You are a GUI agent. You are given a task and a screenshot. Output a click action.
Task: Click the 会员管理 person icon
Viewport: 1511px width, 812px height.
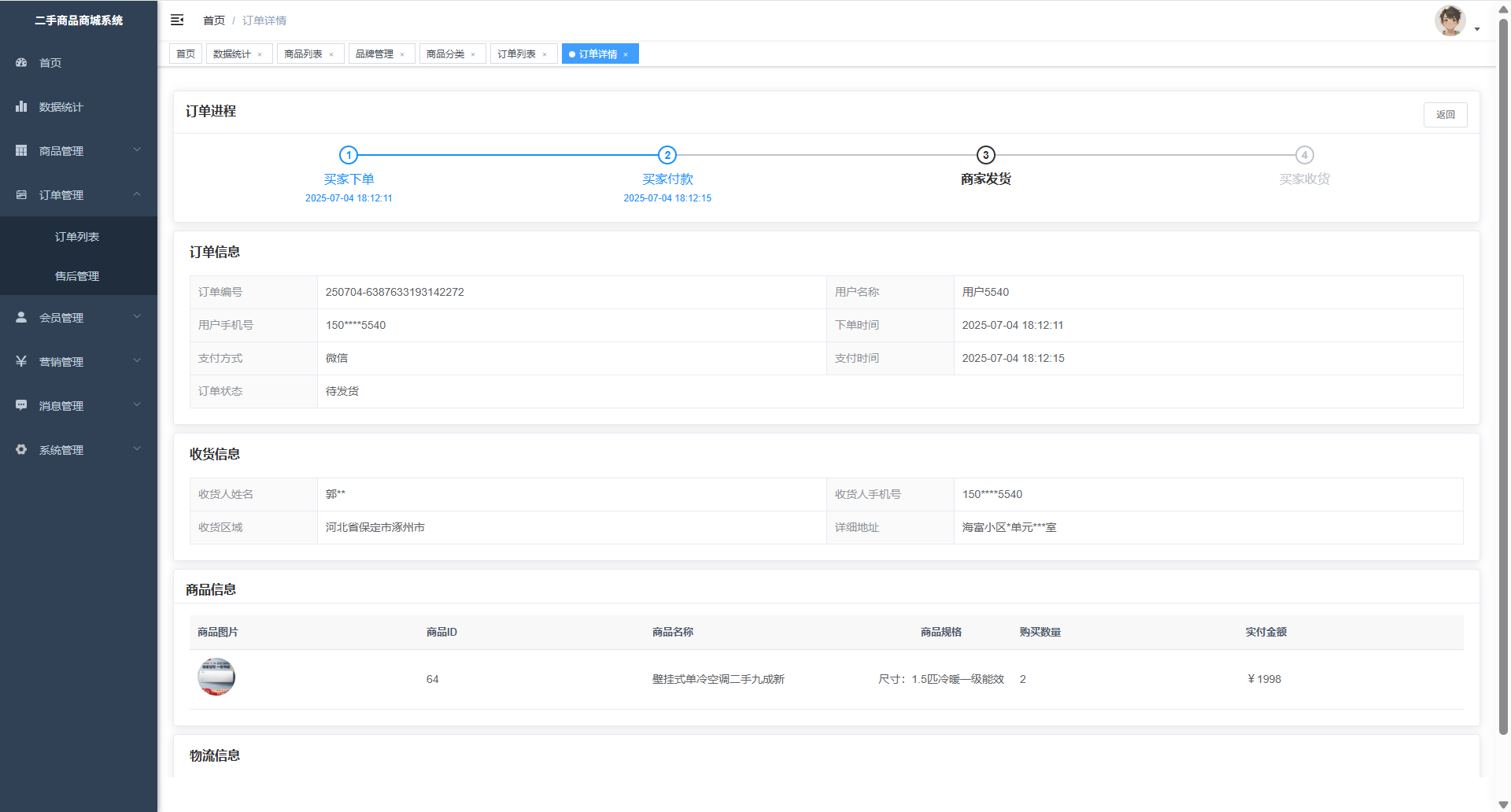pos(21,317)
